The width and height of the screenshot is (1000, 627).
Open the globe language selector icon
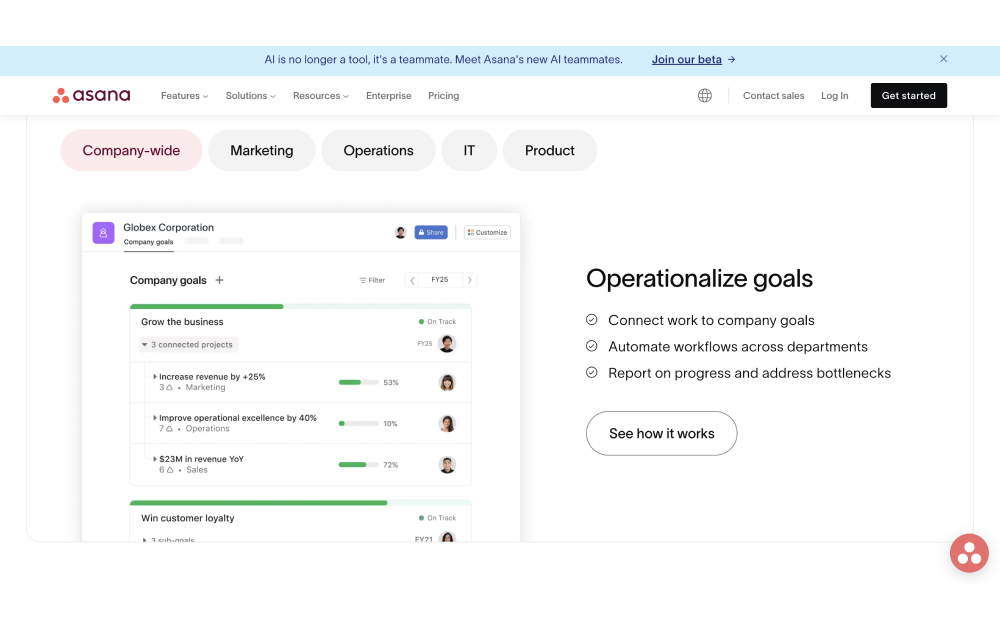pos(705,95)
